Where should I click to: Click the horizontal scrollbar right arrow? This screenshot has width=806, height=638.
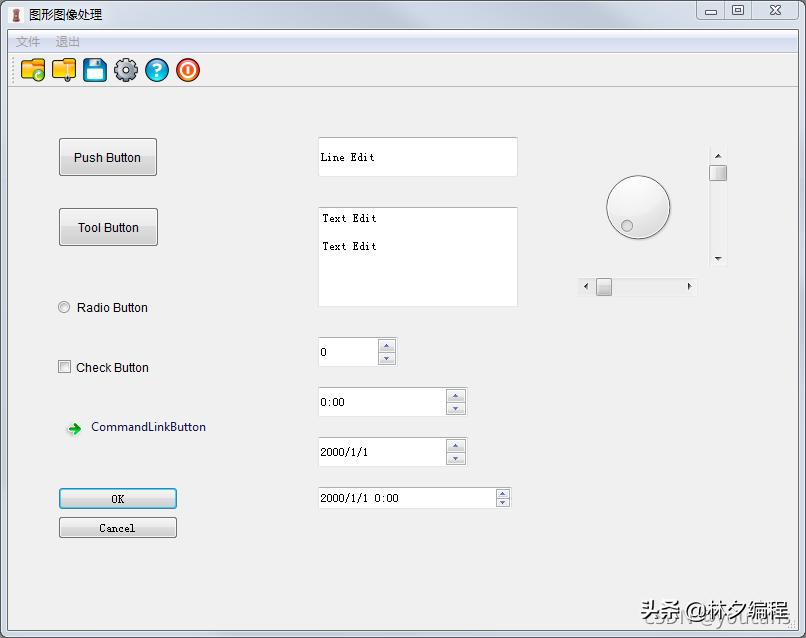pyautogui.click(x=689, y=286)
